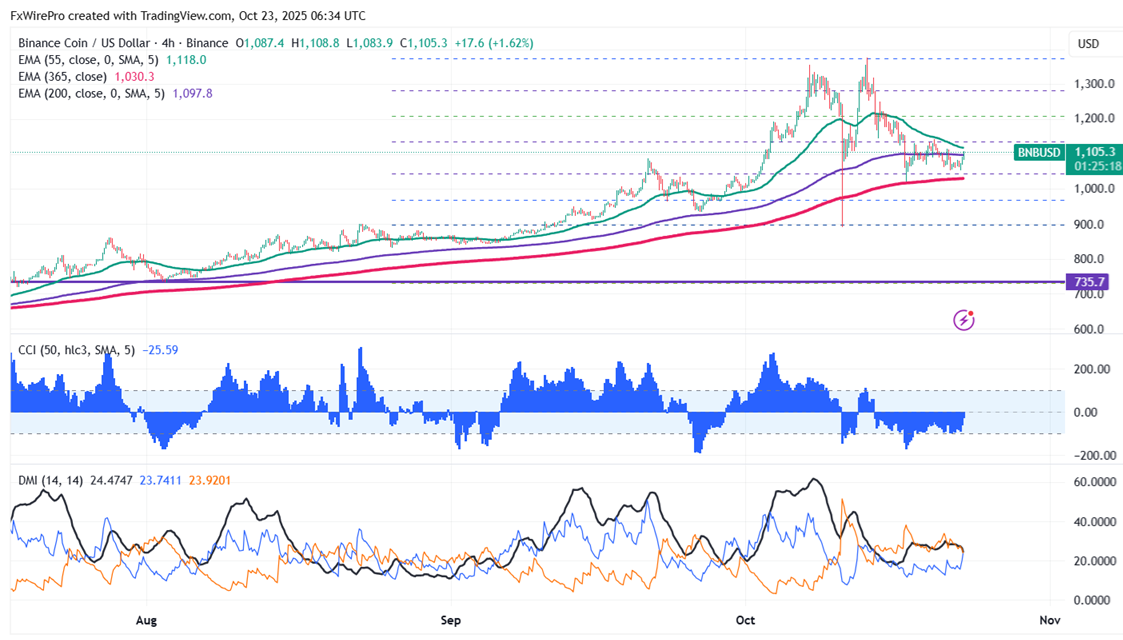The height and width of the screenshot is (640, 1123).
Task: Select the BNBUSD symbol price tag
Action: click(1039, 152)
